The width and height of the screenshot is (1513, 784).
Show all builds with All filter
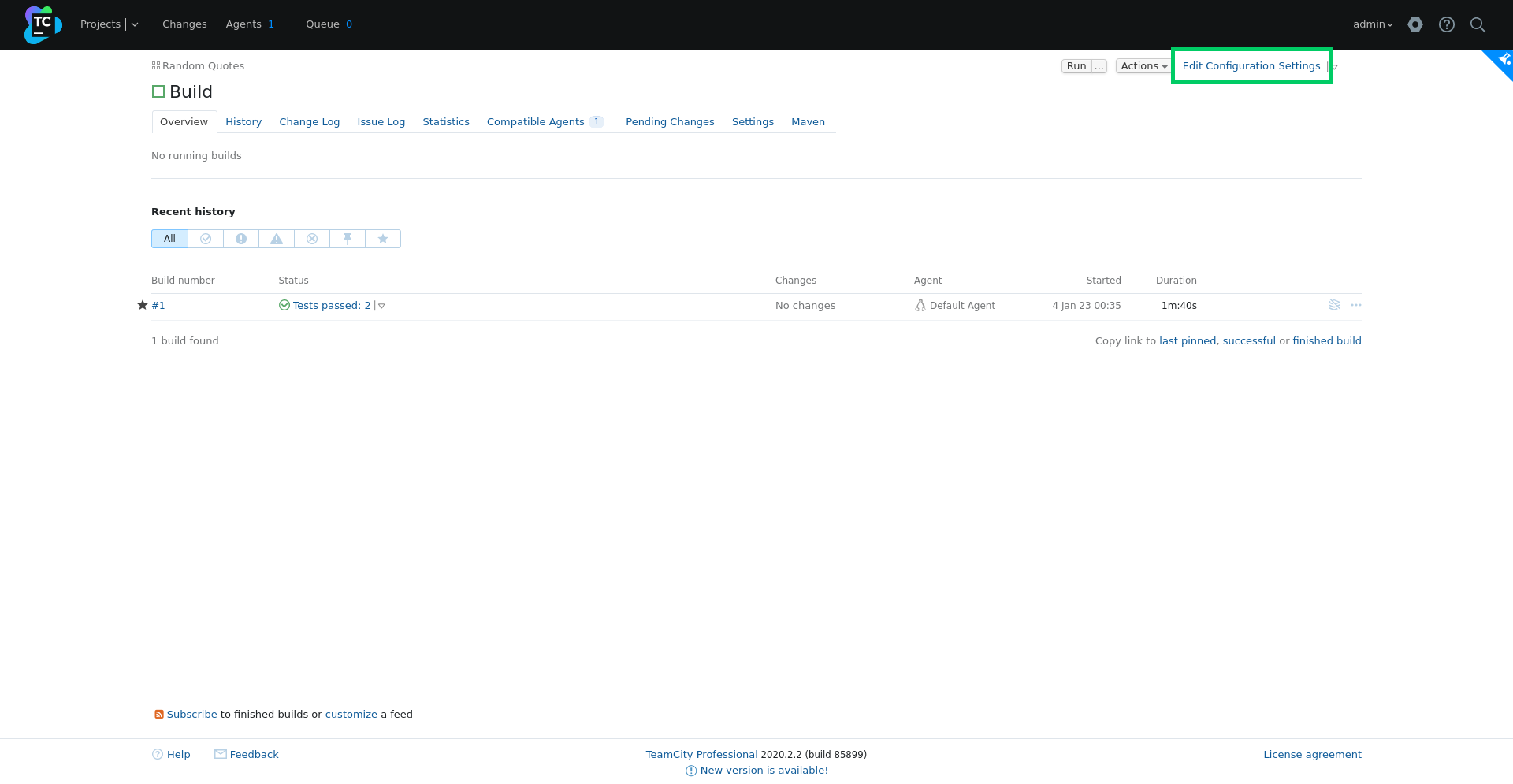coord(169,239)
